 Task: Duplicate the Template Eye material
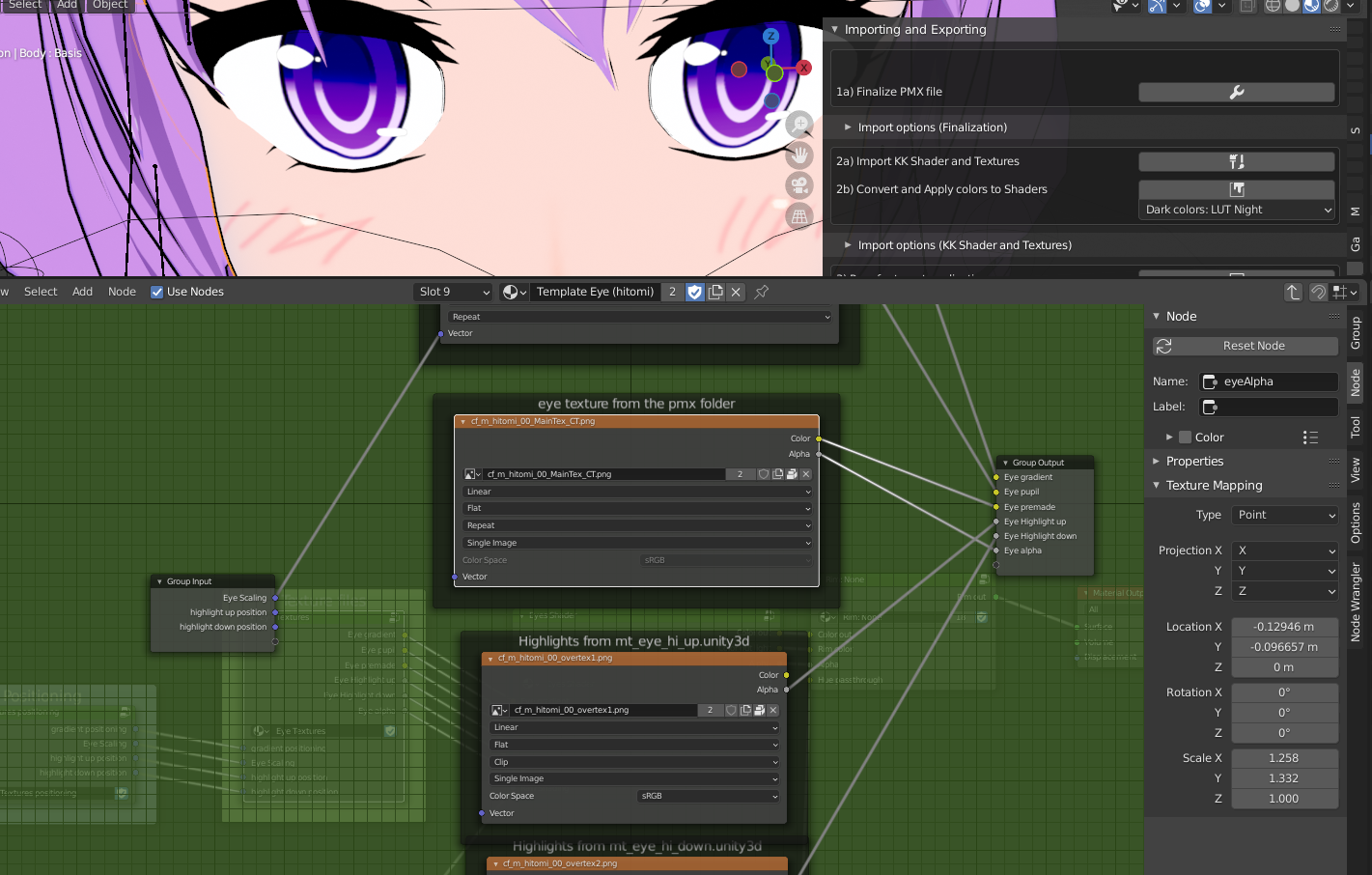coord(715,292)
